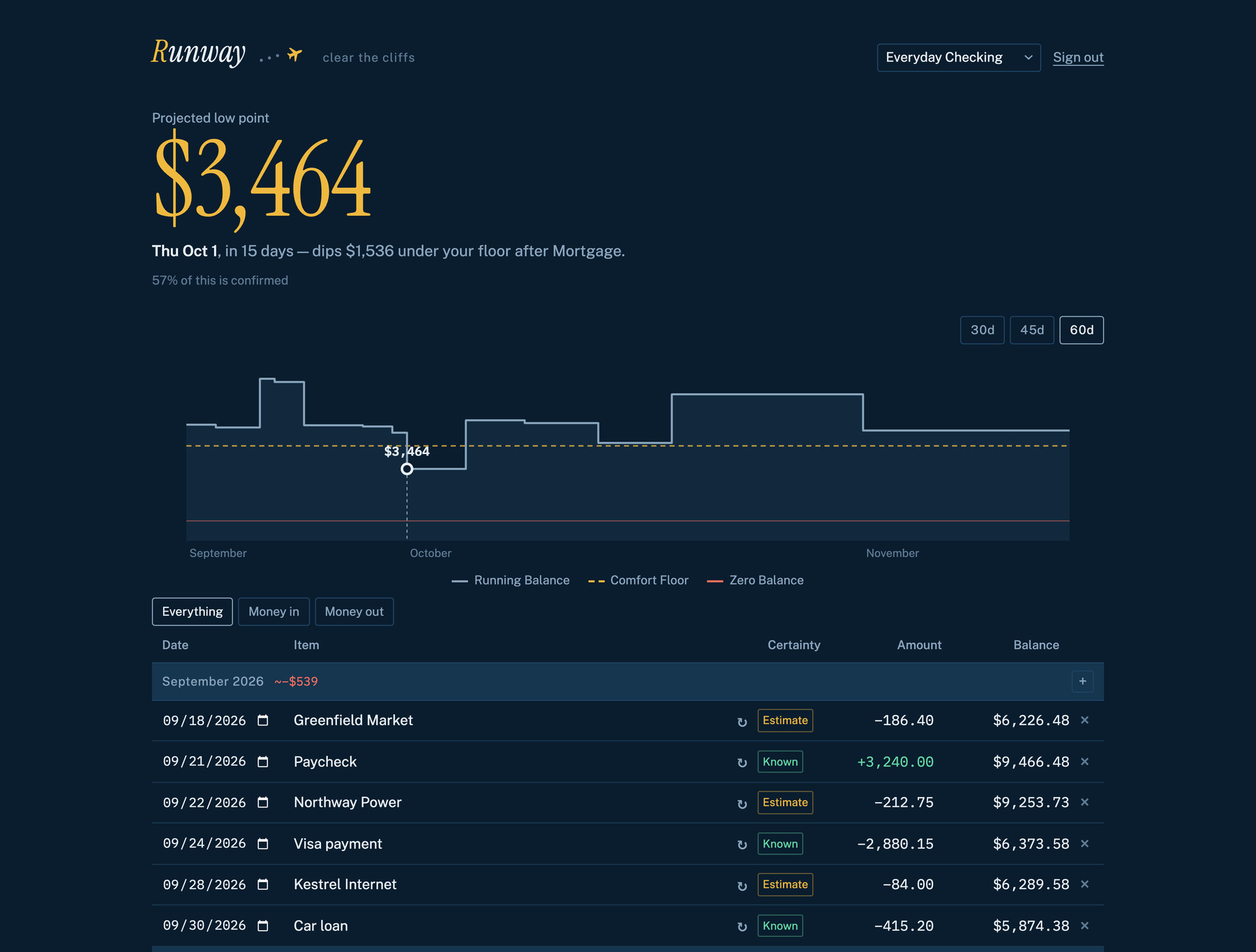Image resolution: width=1256 pixels, height=952 pixels.
Task: Switch chart range to 30d
Action: click(982, 330)
